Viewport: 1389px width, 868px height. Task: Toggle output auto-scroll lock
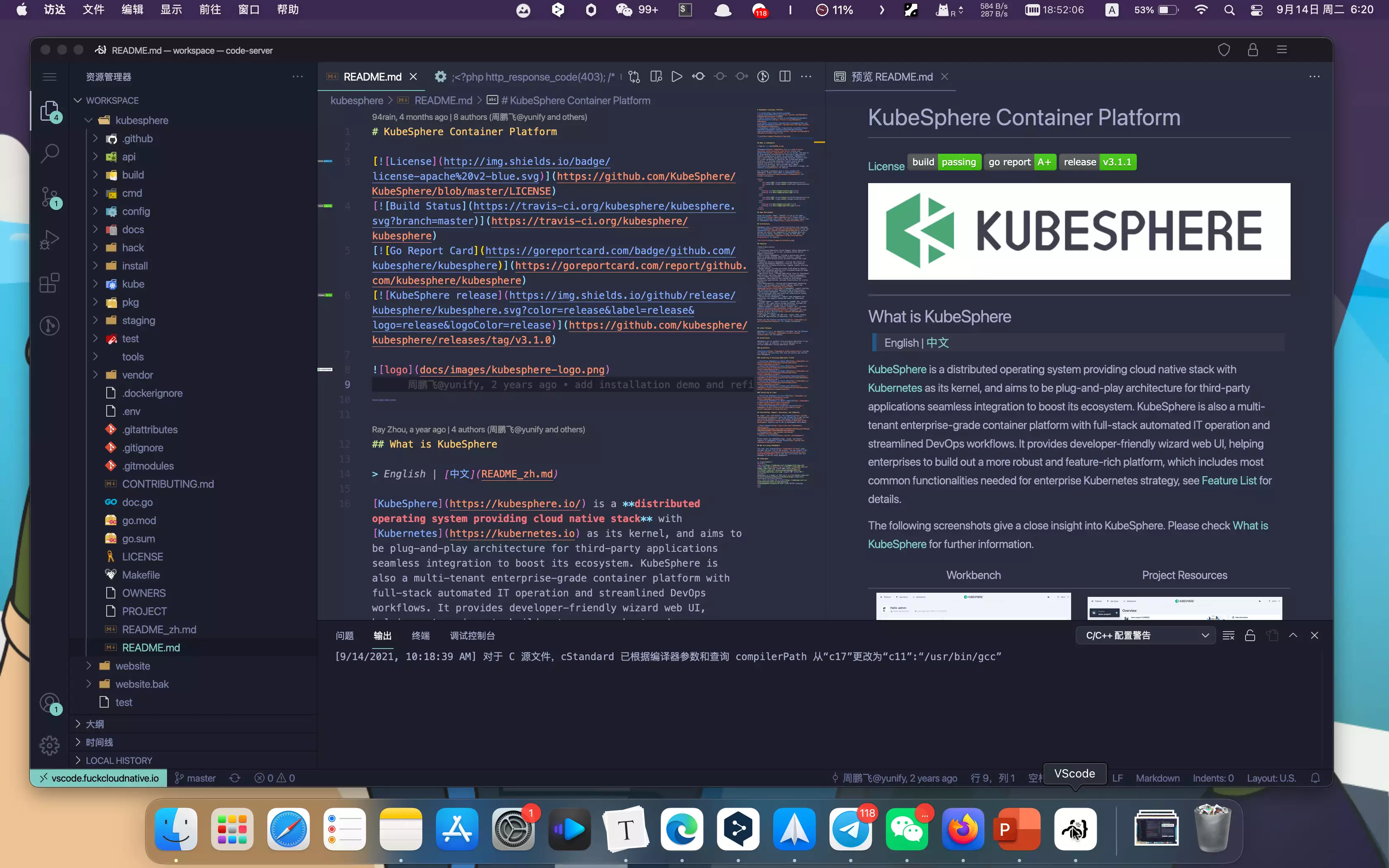pyautogui.click(x=1250, y=636)
